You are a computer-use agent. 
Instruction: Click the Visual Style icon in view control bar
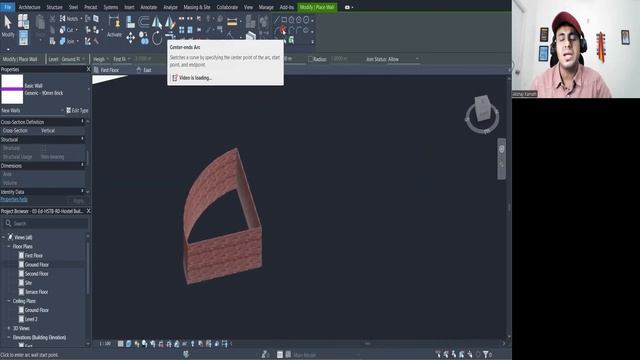coord(129,344)
